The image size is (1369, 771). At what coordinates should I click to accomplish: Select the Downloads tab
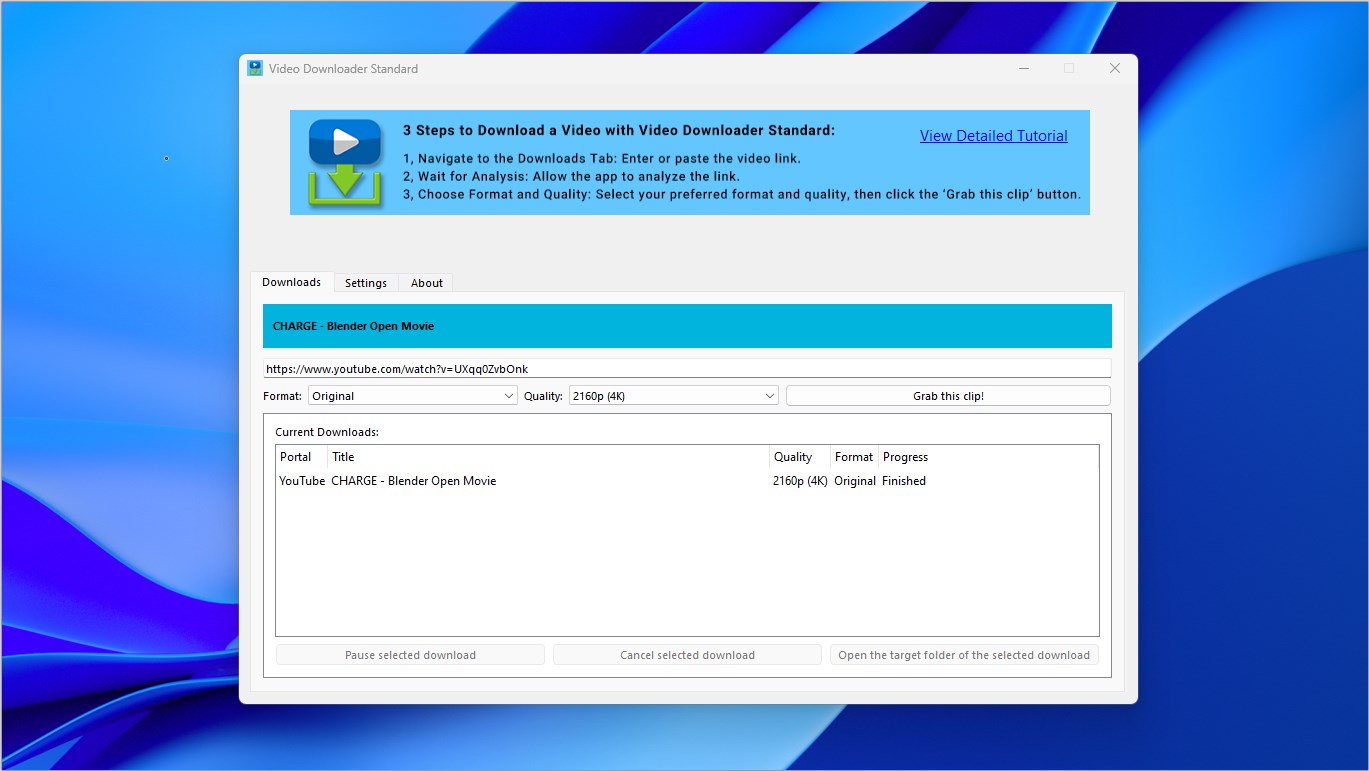click(291, 281)
